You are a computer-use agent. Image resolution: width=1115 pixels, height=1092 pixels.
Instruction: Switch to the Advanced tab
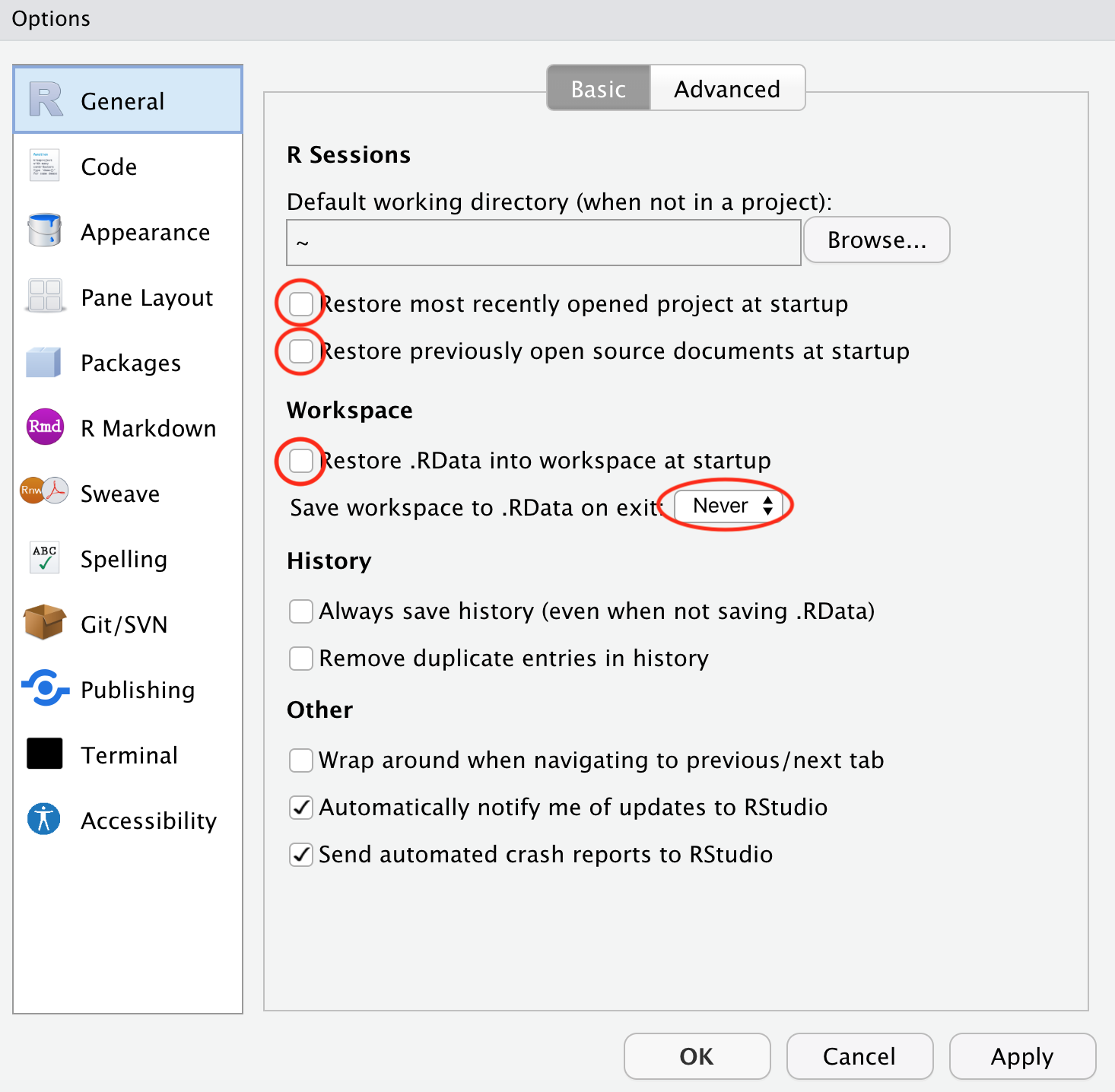(x=727, y=89)
